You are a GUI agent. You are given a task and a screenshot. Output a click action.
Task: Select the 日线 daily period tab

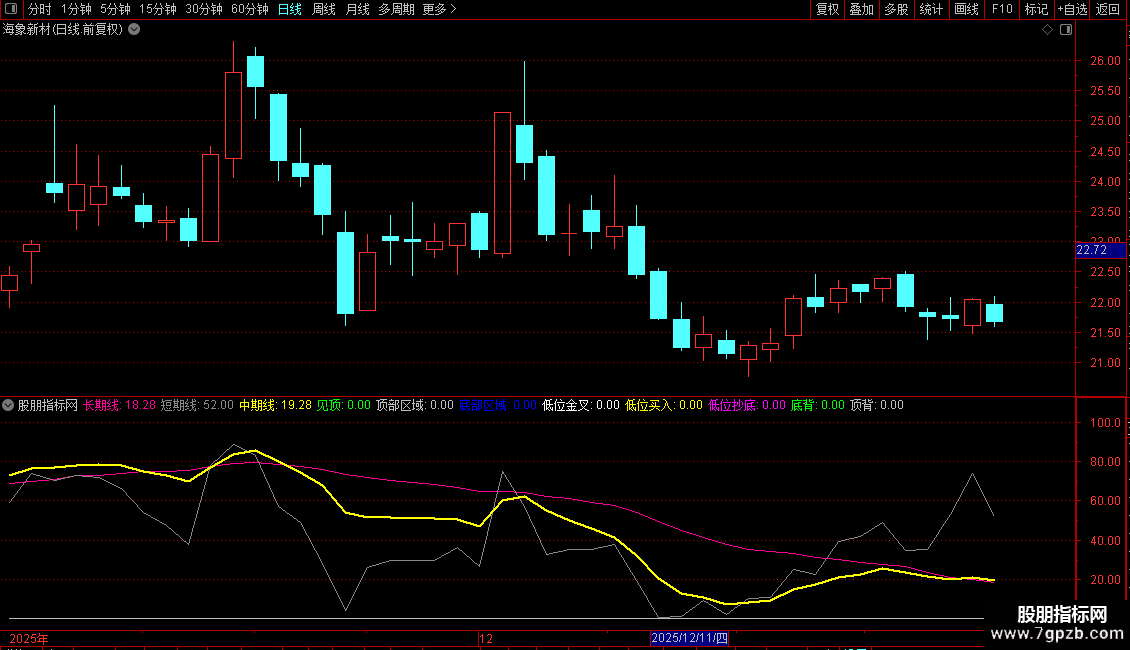290,9
